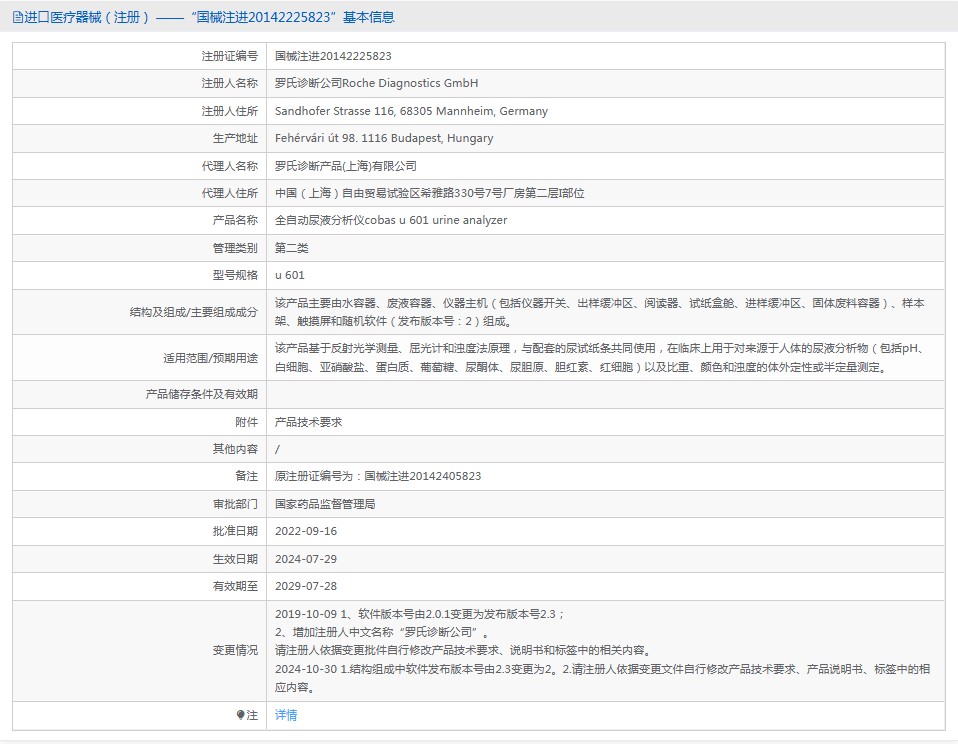Select production address Fehérvári út 98 Budapest
The height and width of the screenshot is (744, 958).
pyautogui.click(x=384, y=138)
